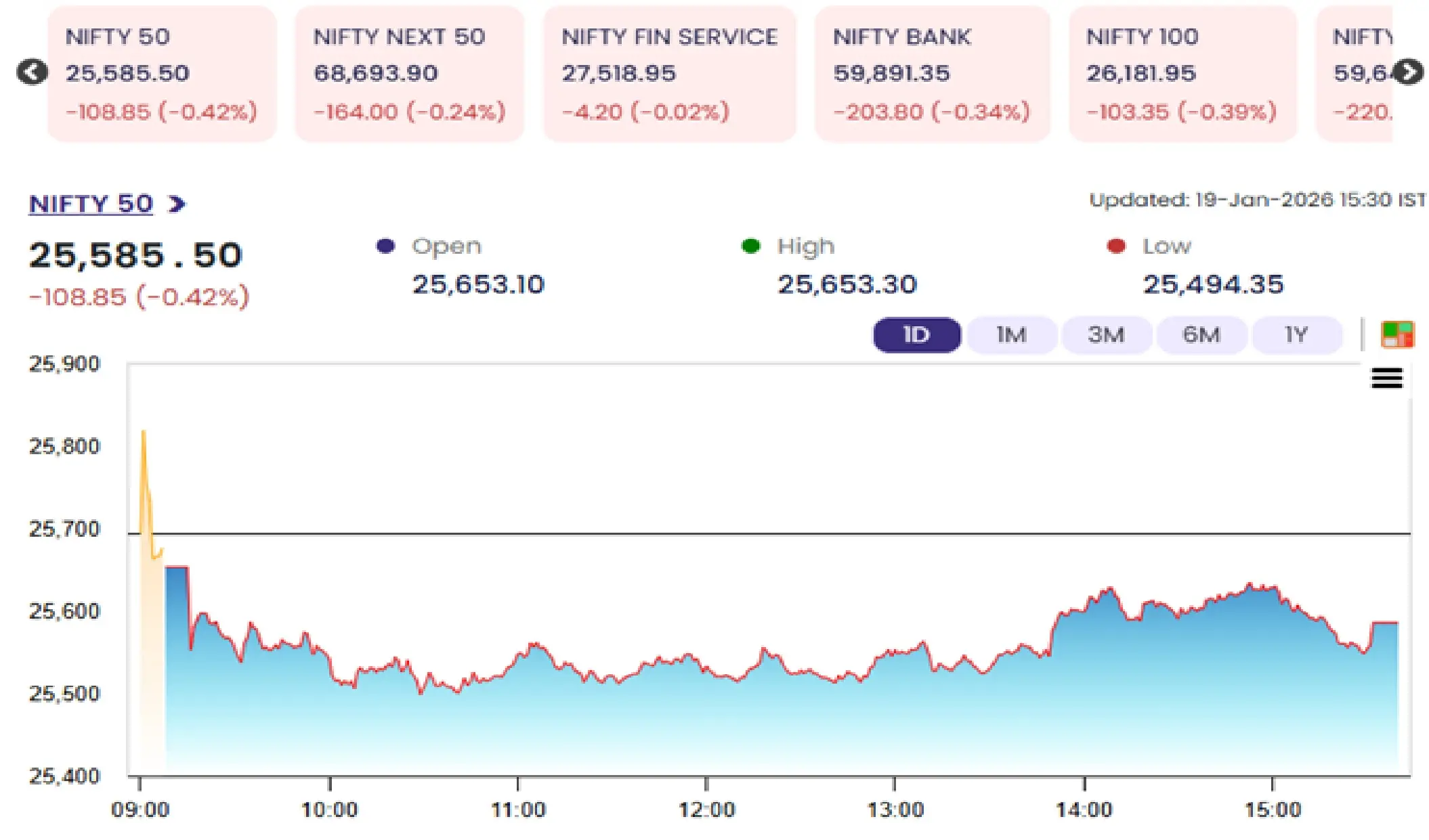Click the right carousel arrow icon
This screenshot has width=1429, height=840.
(1409, 72)
